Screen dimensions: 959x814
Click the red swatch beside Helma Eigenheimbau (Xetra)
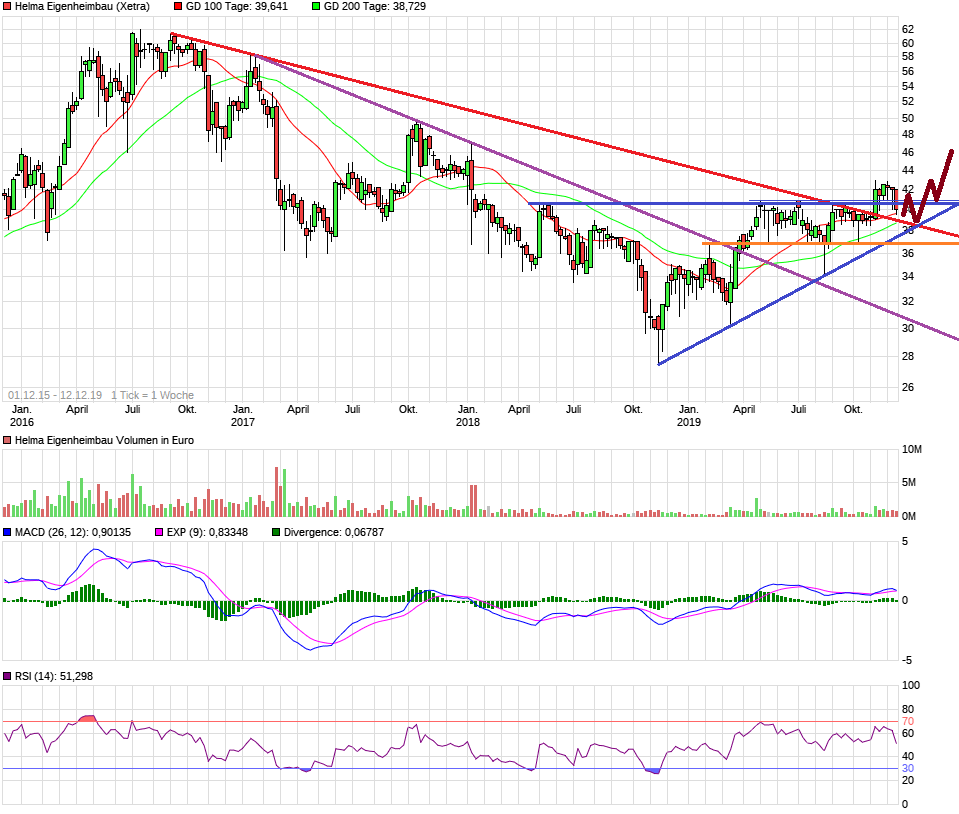pos(7,7)
